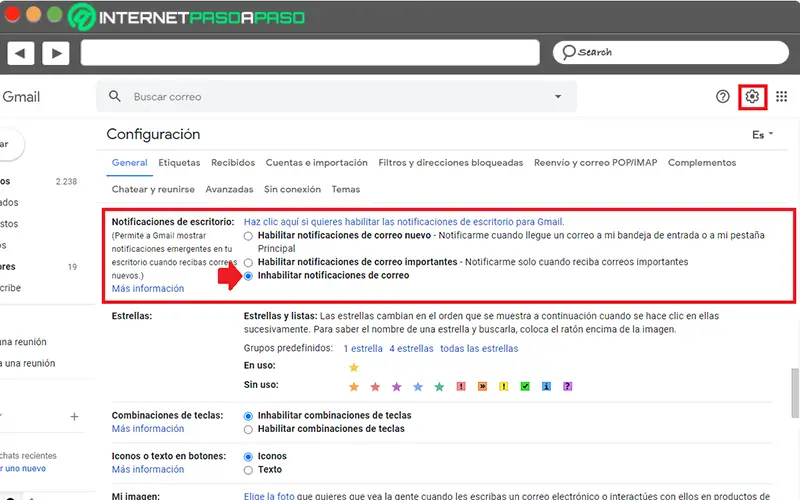Click the todas las estrellas link
The width and height of the screenshot is (800, 500).
(479, 348)
